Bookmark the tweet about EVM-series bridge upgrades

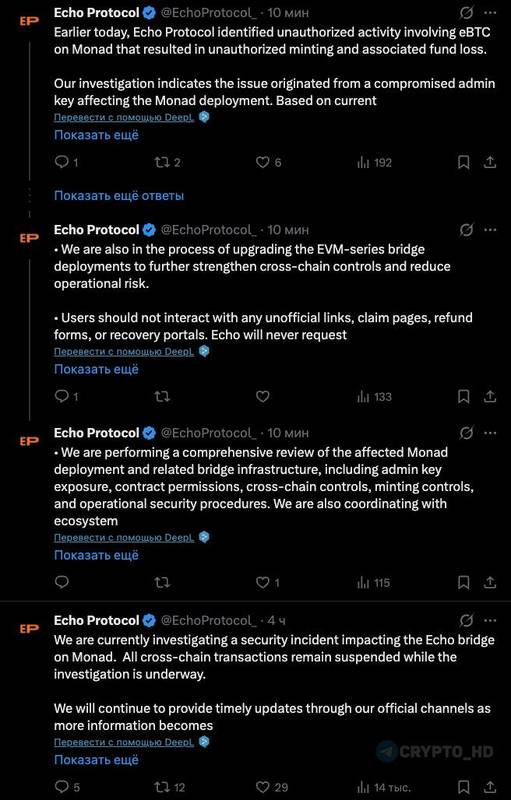coord(464,396)
